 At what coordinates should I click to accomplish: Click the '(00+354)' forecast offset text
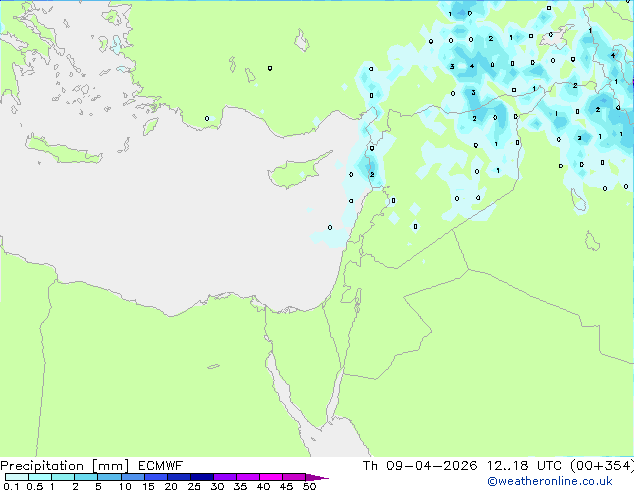pyautogui.click(x=602, y=466)
